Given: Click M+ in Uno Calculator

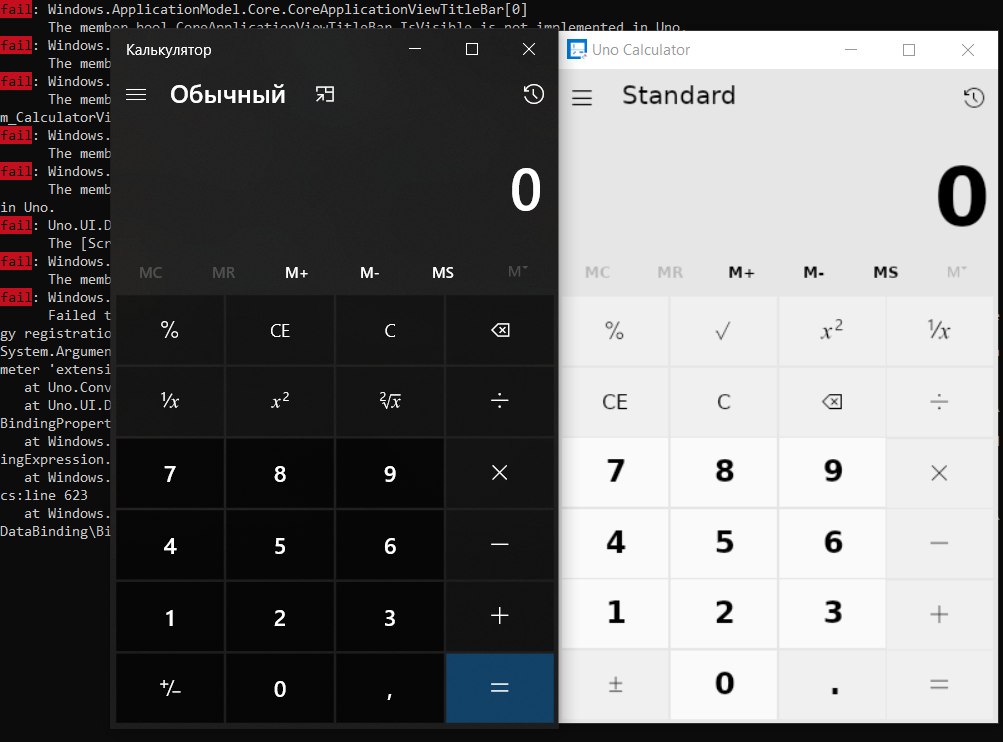Looking at the screenshot, I should [741, 272].
